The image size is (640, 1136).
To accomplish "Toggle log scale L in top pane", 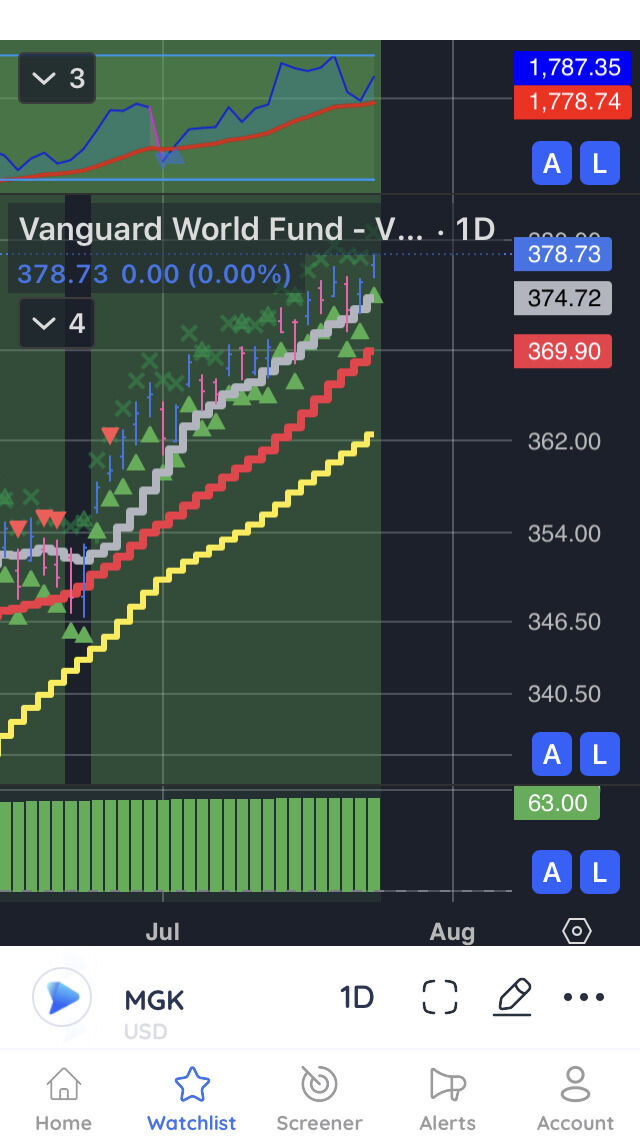I will (599, 163).
